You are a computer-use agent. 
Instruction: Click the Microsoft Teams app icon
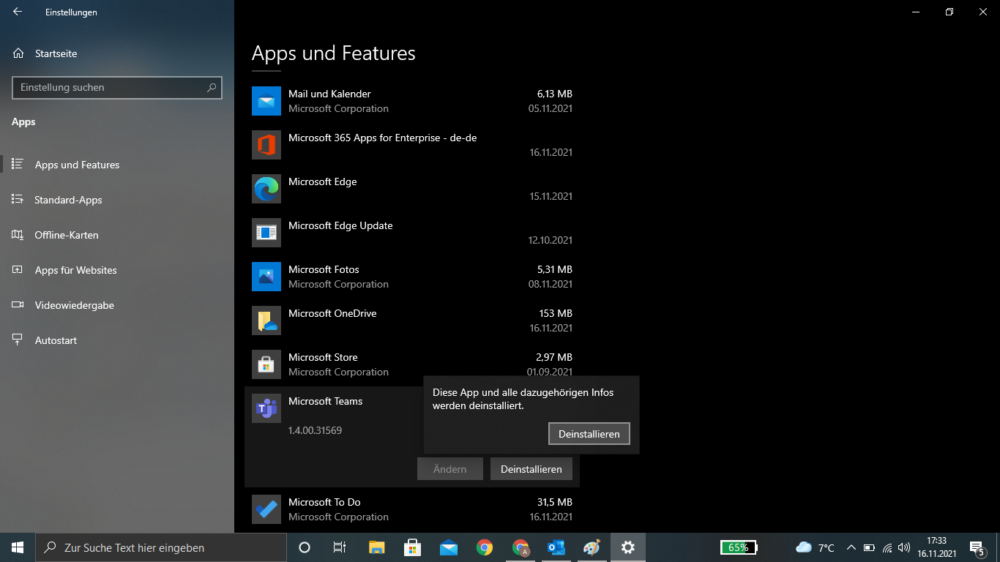pos(266,409)
